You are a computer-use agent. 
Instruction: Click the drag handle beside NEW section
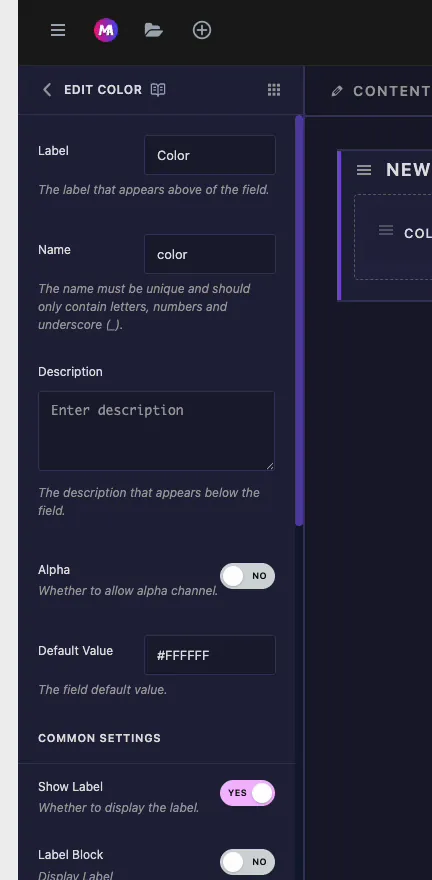pyautogui.click(x=364, y=170)
